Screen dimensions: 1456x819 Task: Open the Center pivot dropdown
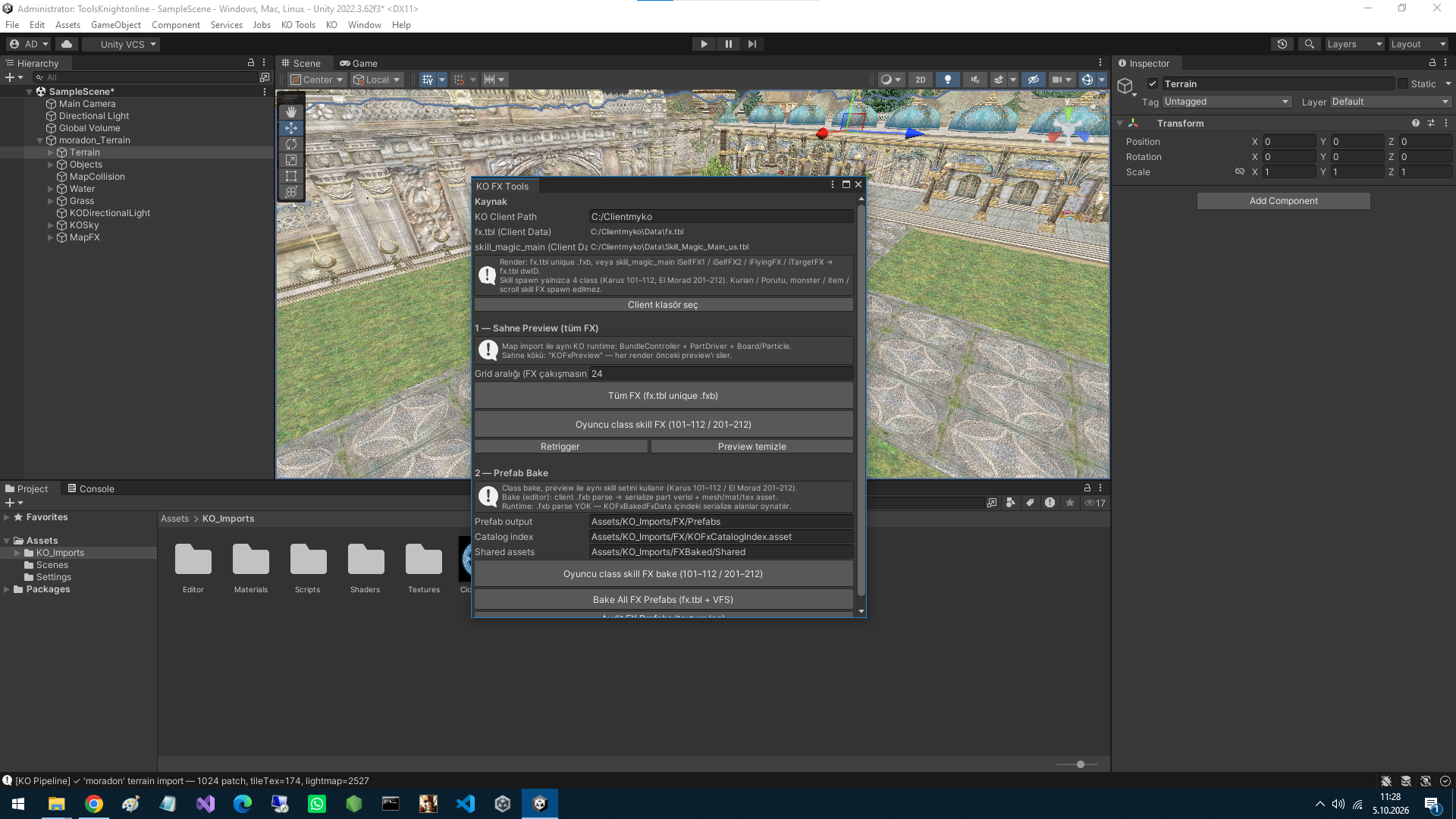[x=317, y=80]
